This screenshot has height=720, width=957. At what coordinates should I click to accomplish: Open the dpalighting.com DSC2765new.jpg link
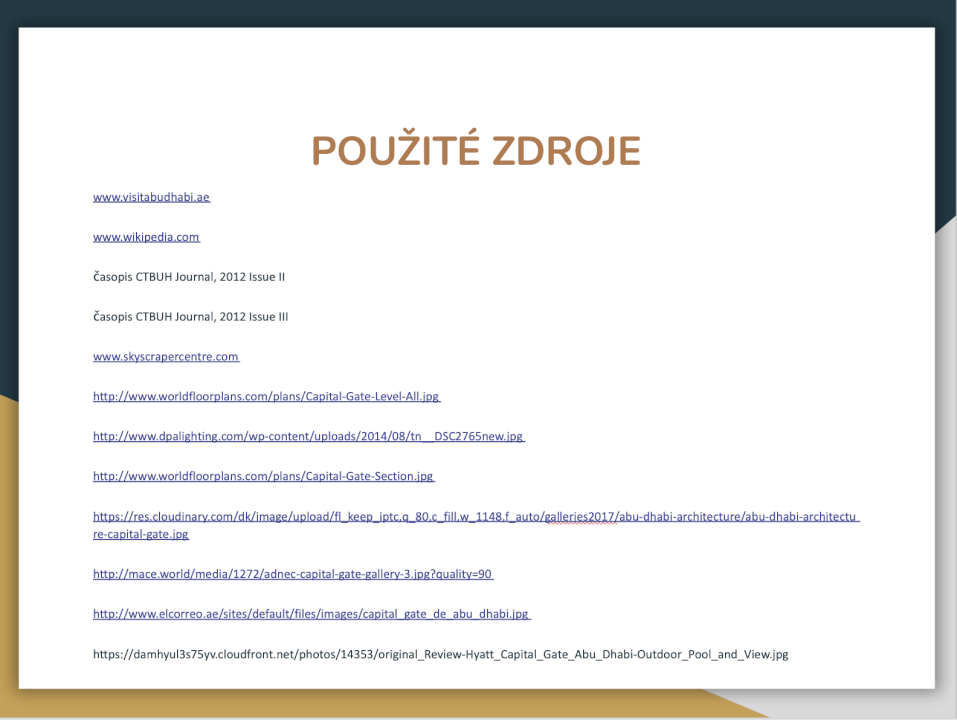[308, 436]
